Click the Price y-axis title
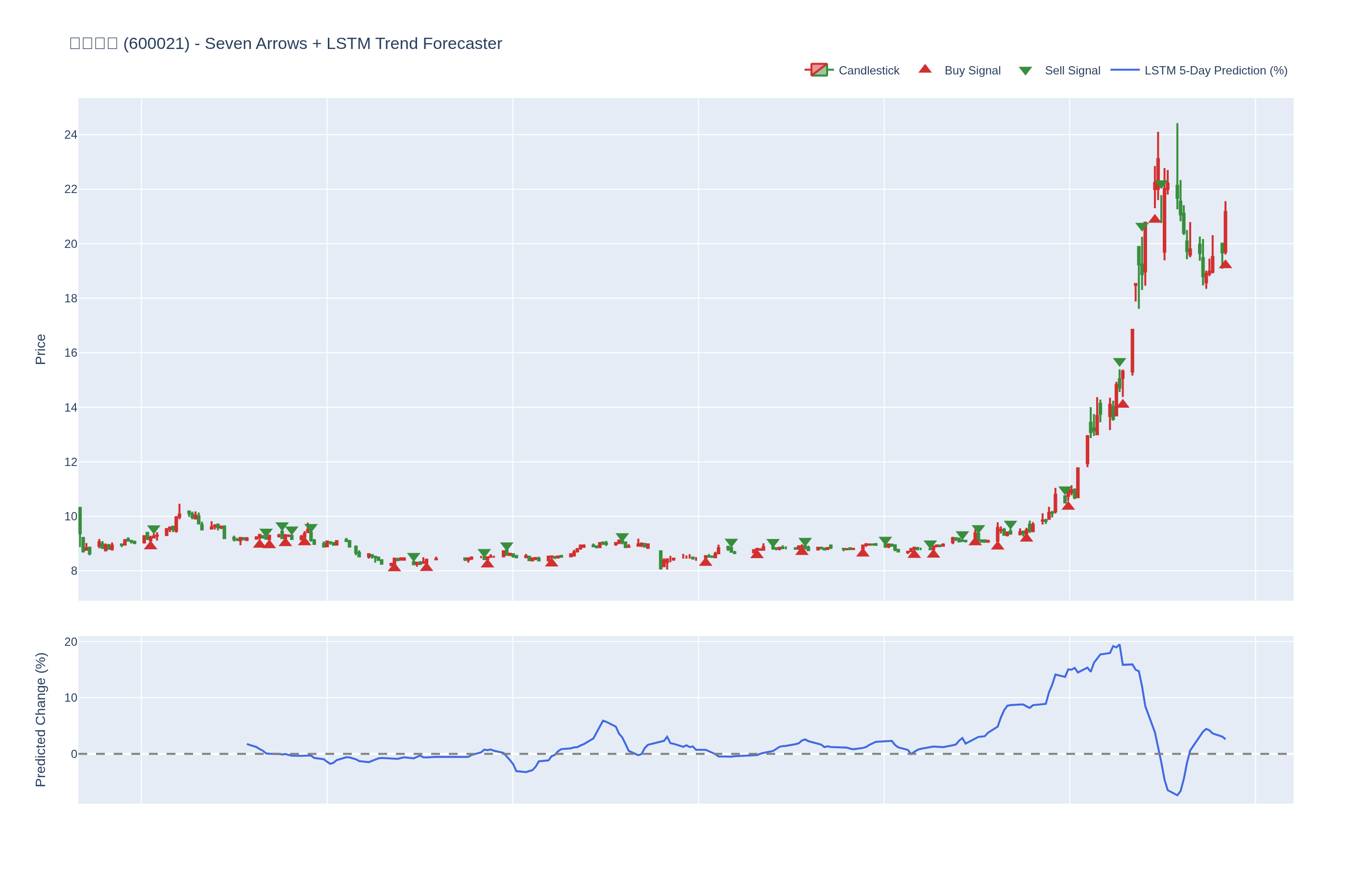This screenshot has width=1372, height=882. click(41, 349)
